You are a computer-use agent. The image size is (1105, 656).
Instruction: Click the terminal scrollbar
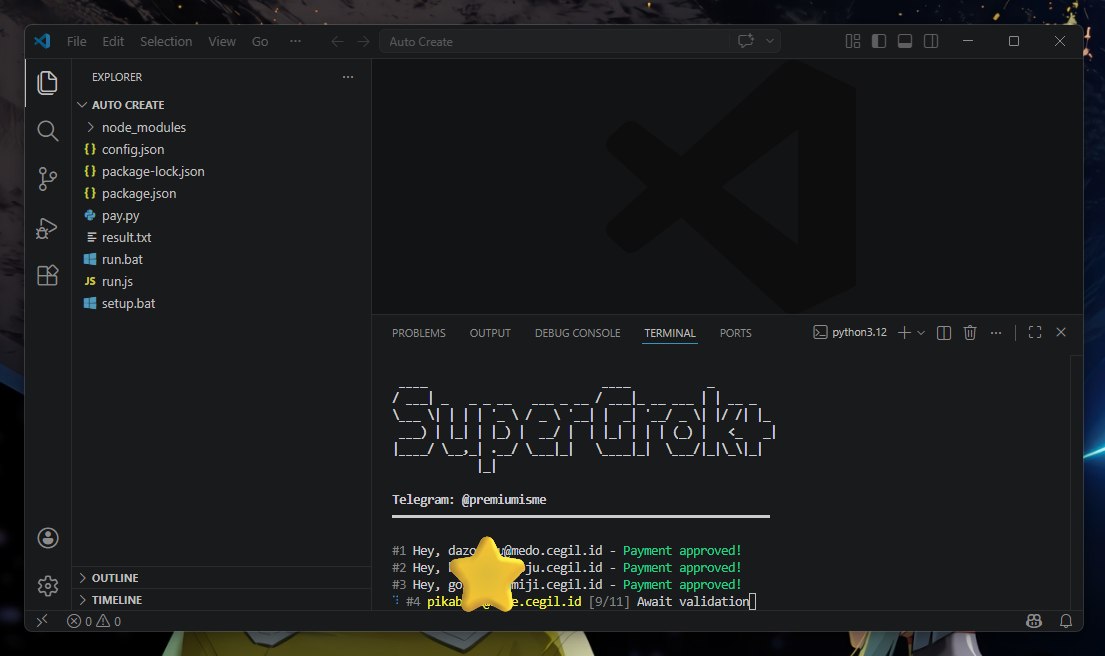point(1075,483)
